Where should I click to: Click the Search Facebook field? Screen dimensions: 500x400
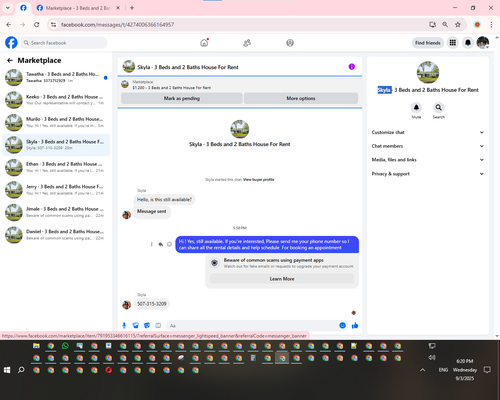[64, 43]
